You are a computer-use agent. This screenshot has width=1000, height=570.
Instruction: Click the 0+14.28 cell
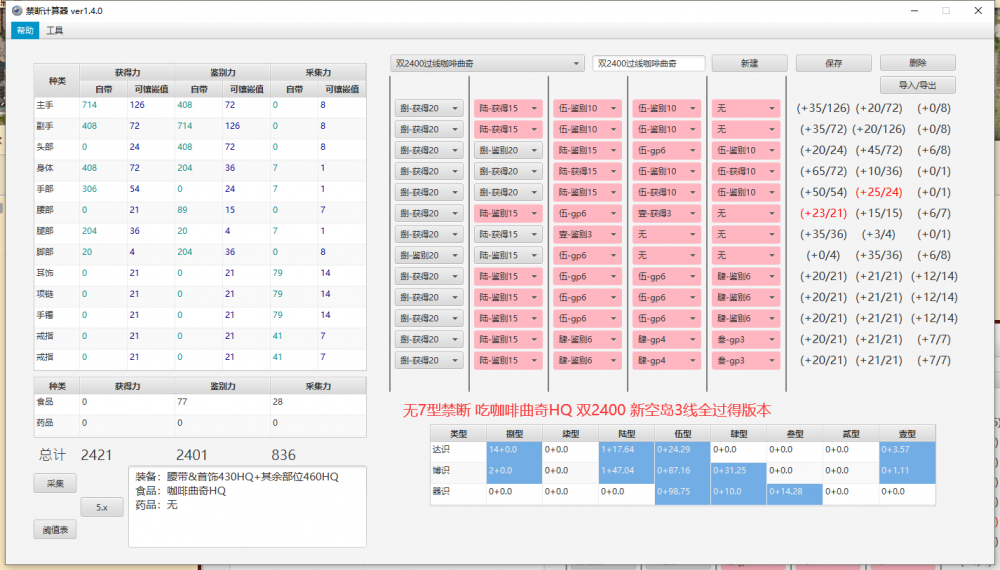point(795,492)
